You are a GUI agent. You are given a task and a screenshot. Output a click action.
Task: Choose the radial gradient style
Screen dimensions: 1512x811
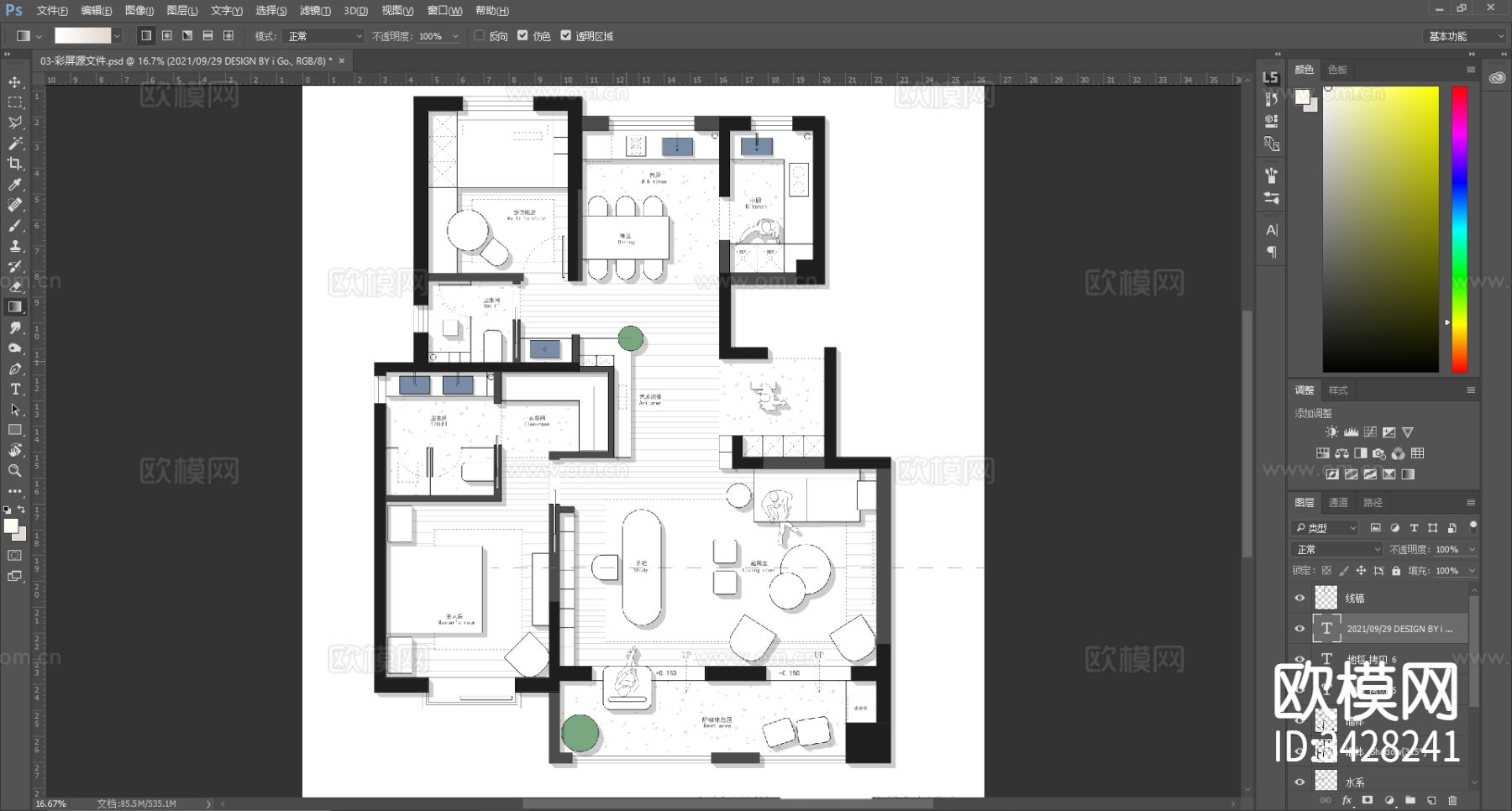point(167,36)
